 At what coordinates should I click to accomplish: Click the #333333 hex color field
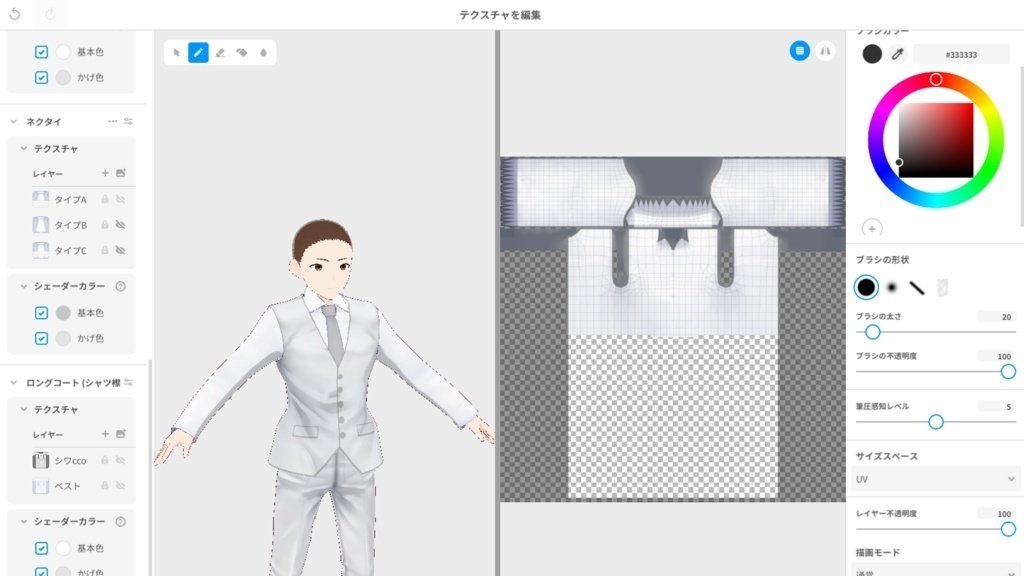(x=960, y=54)
